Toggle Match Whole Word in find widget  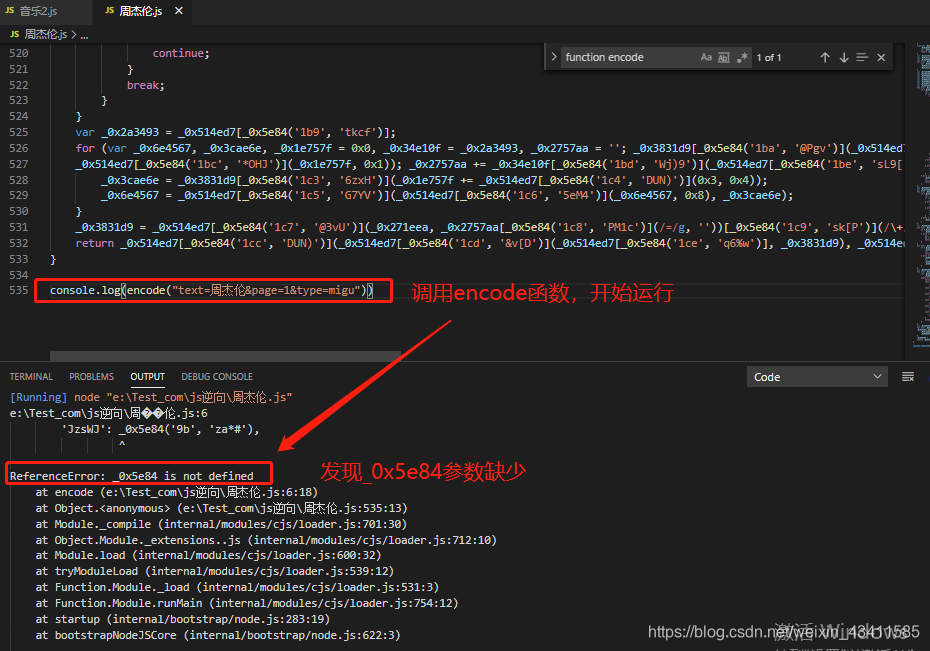point(724,57)
